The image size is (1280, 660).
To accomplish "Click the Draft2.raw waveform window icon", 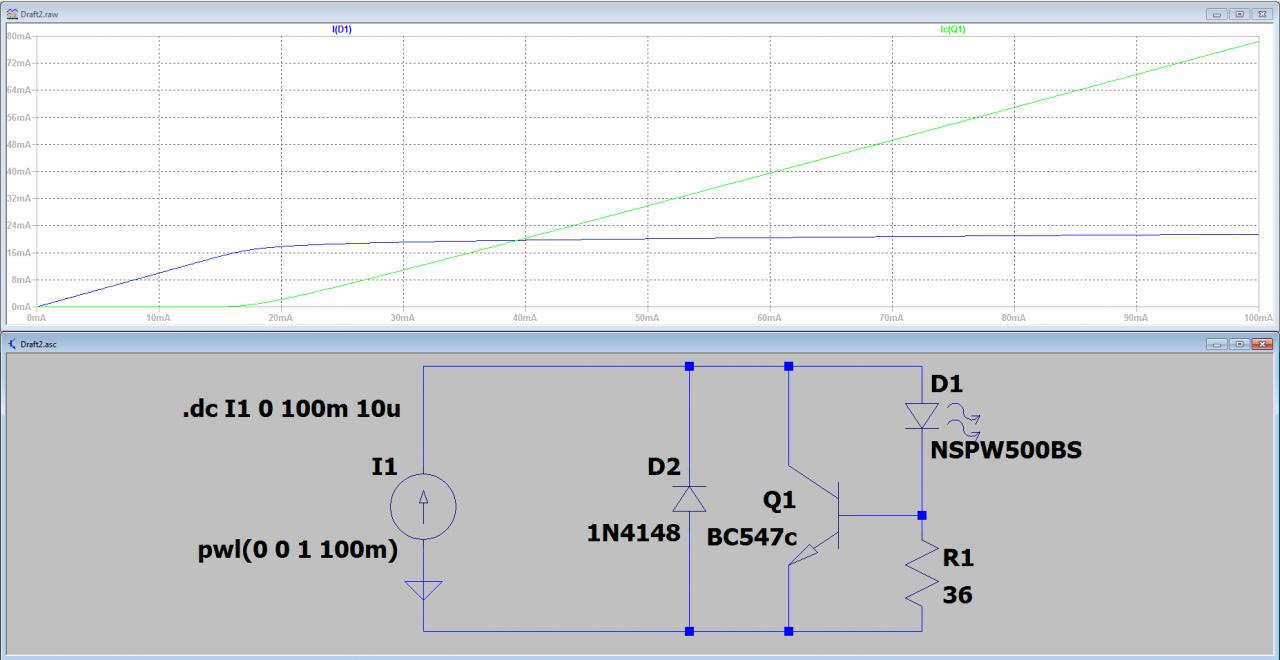I will point(11,14).
